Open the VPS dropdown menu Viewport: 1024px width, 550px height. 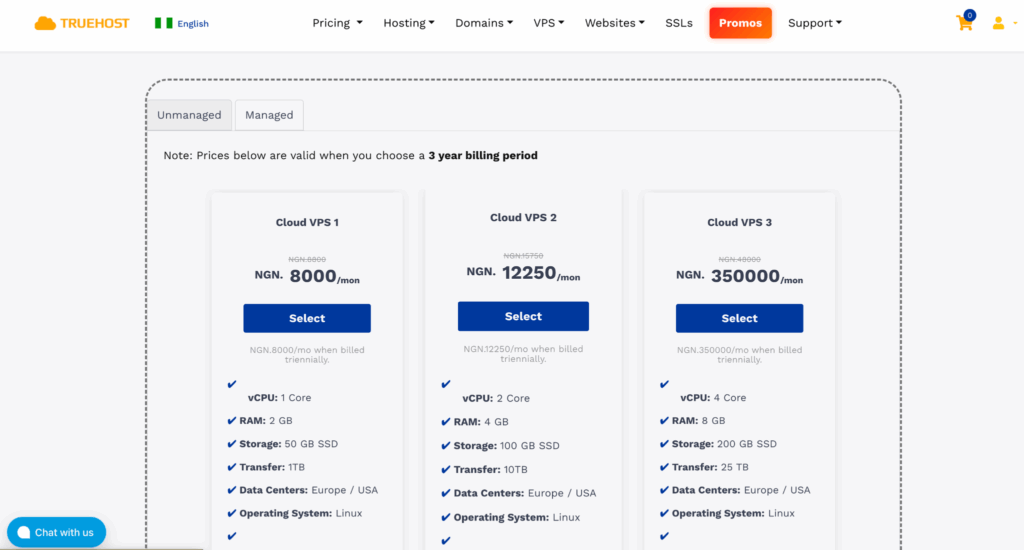point(549,23)
